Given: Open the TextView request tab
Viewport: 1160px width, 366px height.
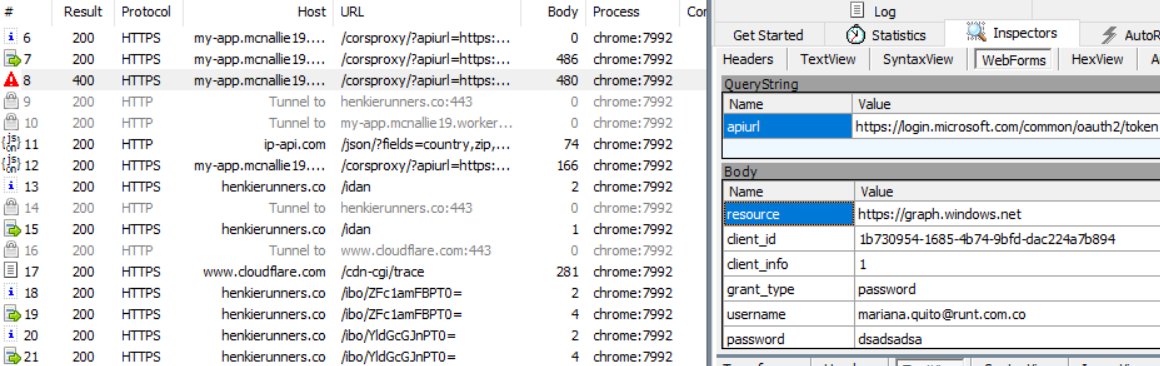Looking at the screenshot, I should (x=827, y=59).
